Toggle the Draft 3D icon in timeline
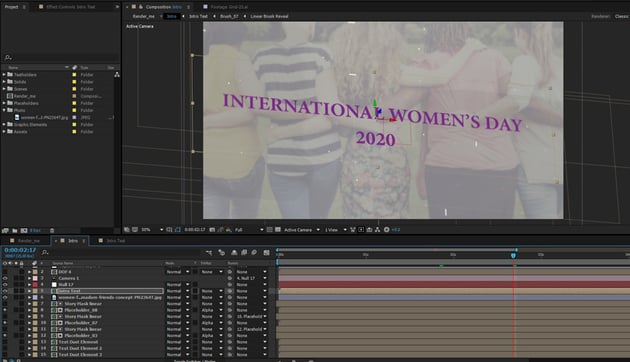This screenshot has width=630, height=362. (221, 252)
